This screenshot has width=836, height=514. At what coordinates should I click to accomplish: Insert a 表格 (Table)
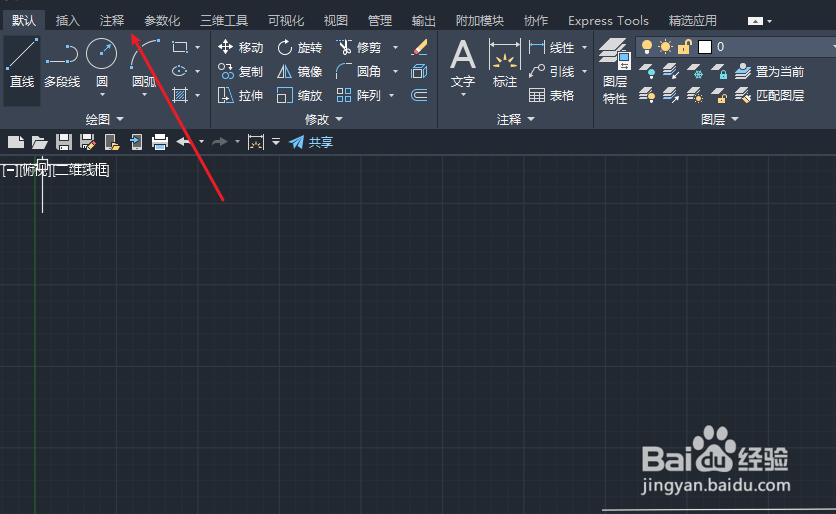pos(551,95)
